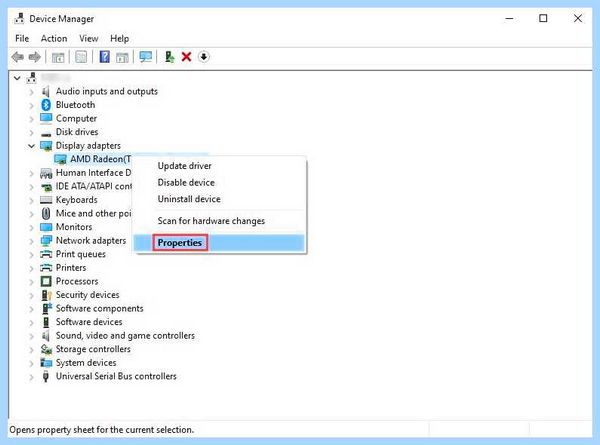Viewport: 600px width, 445px height.
Task: Expand the Processors category
Action: [31, 282]
